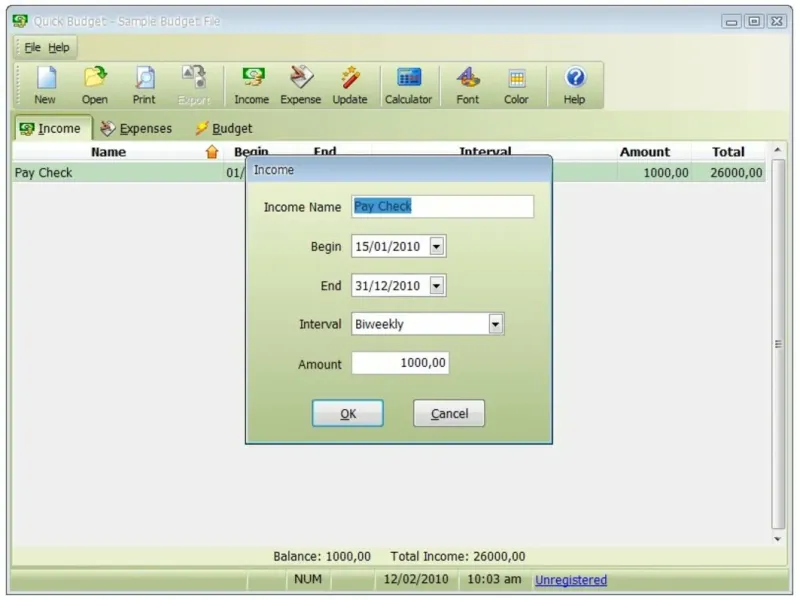This screenshot has height=600, width=800.
Task: Open a budget file from toolbar
Action: tap(95, 86)
